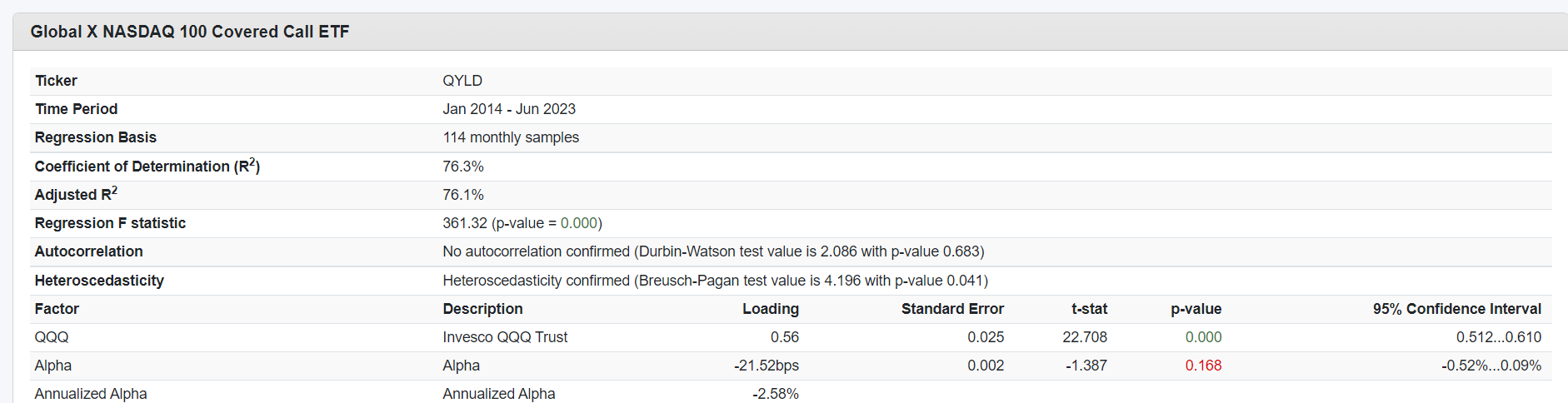The image size is (1568, 403).
Task: Click the Loading column header
Action: tap(771, 309)
